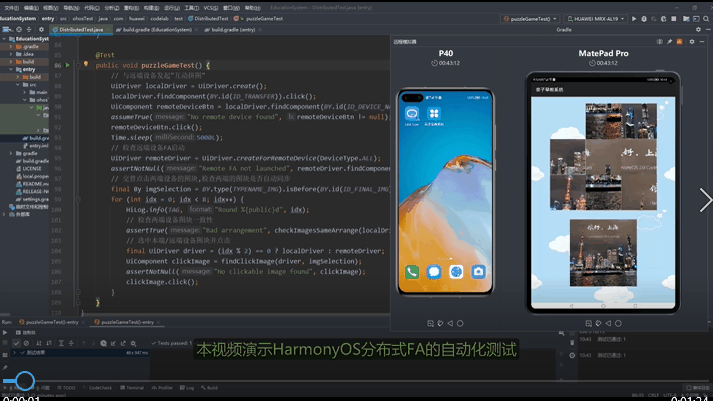Click the P40 back triangle button
Screen dimensions: 713x401
point(450,323)
